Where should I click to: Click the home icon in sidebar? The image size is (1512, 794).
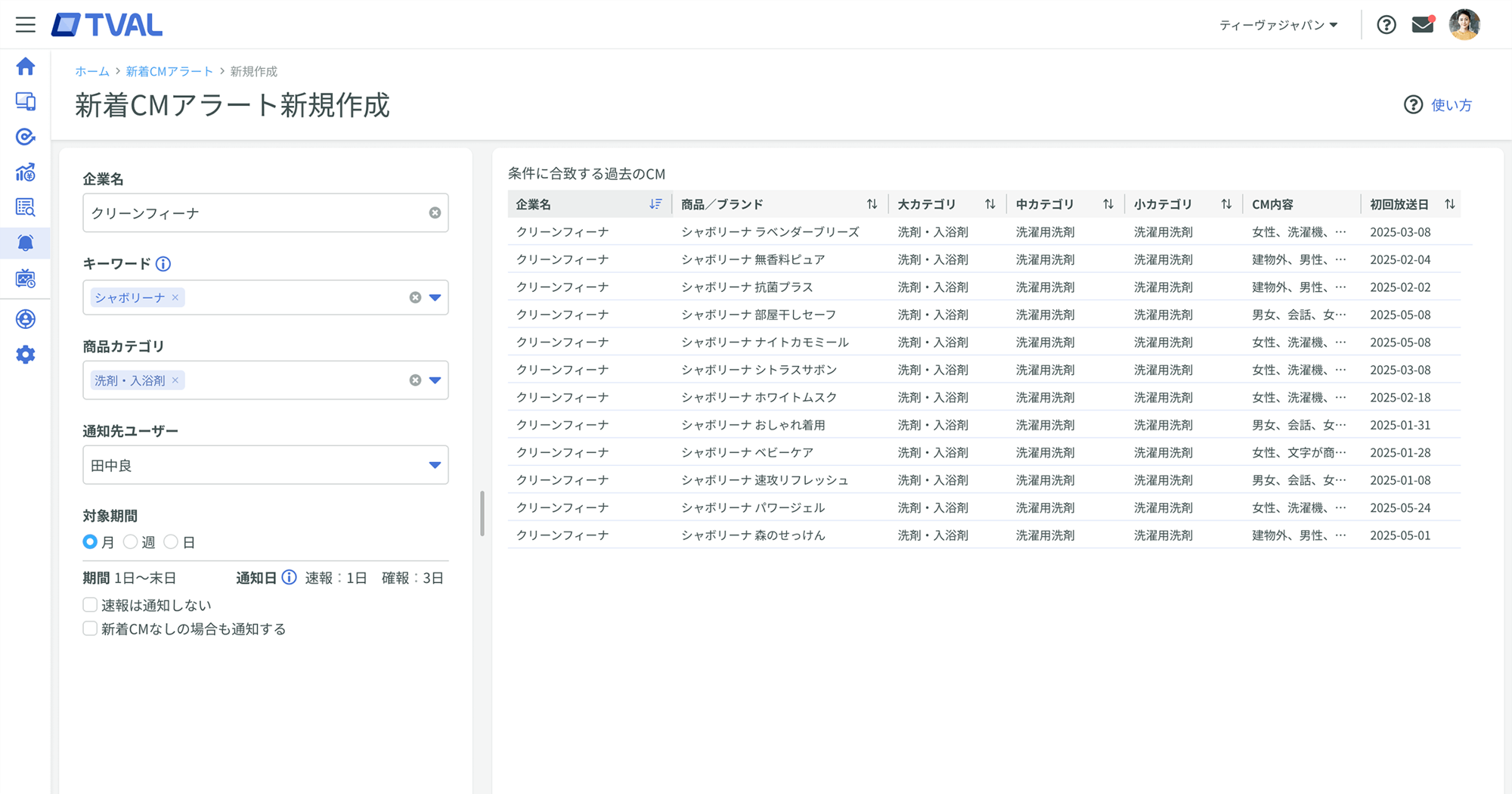pos(26,67)
